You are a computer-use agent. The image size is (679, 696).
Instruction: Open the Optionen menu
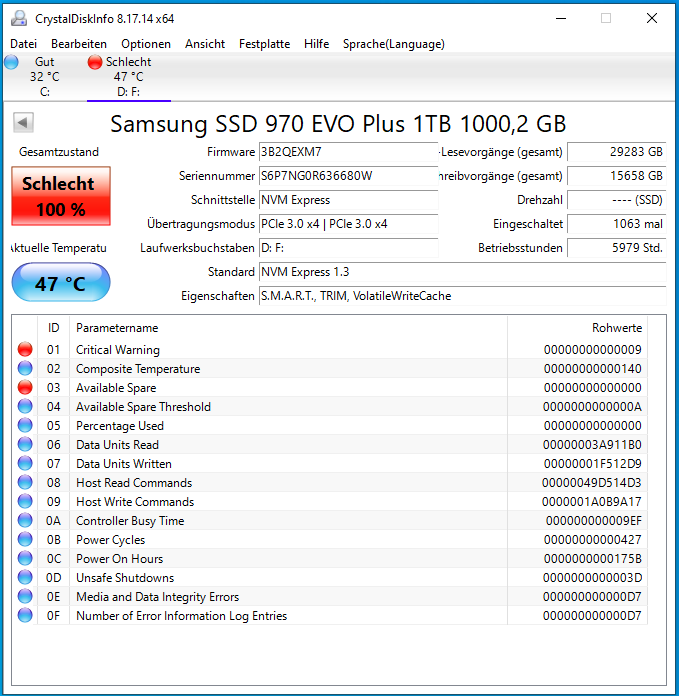[146, 44]
